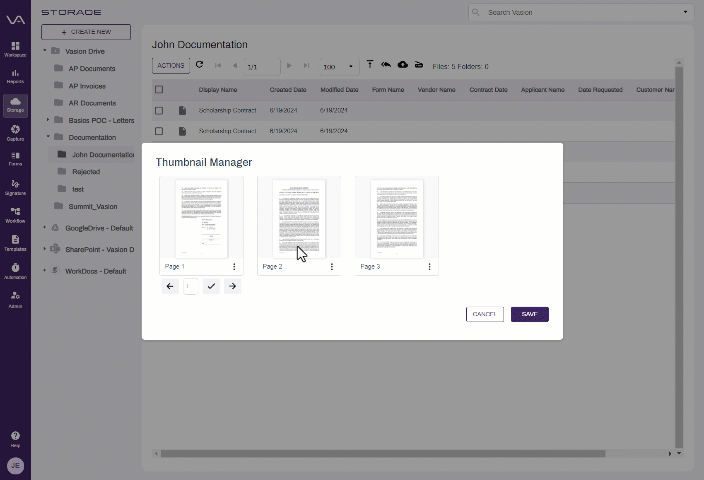Open the Workspace sidebar icon
The width and height of the screenshot is (704, 480).
click(x=15, y=49)
